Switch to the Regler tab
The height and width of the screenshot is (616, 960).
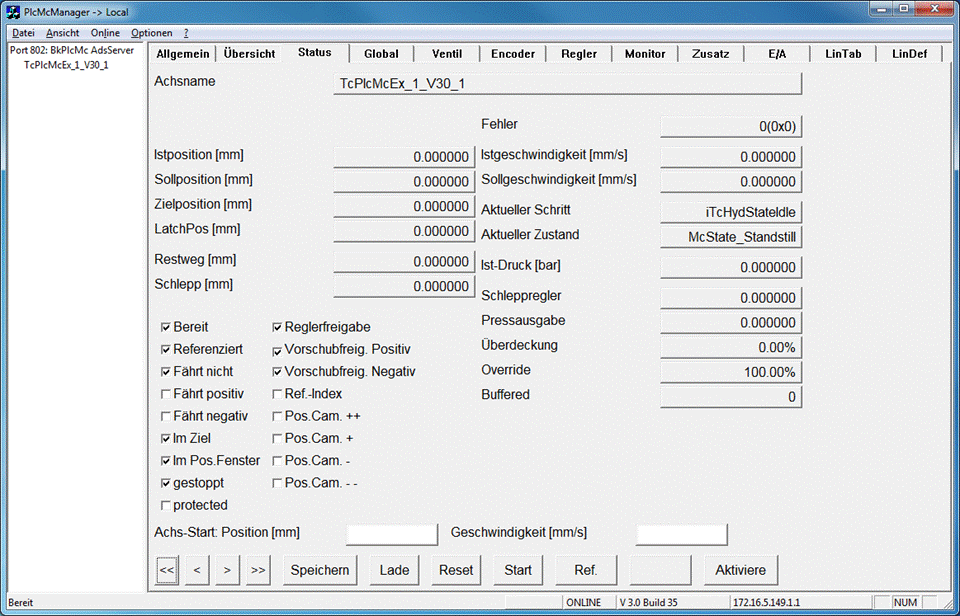tap(579, 54)
